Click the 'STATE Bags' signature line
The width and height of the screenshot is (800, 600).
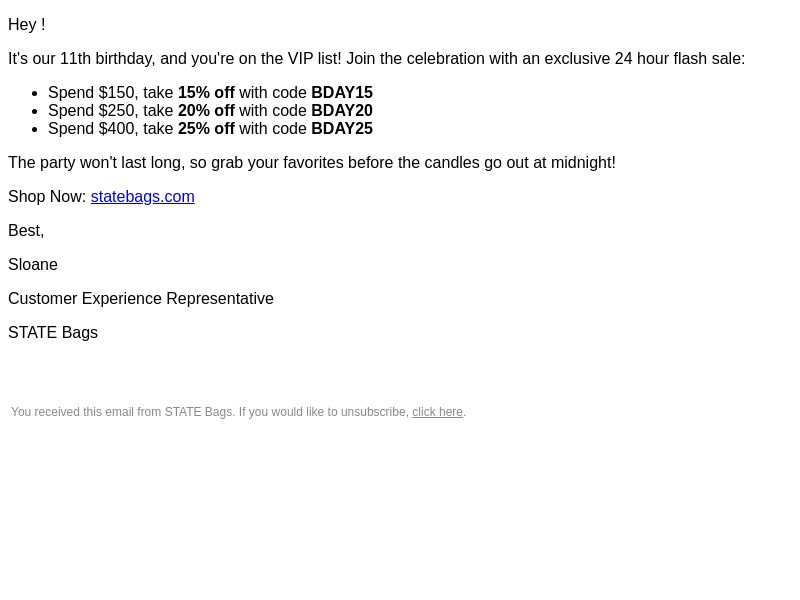(53, 333)
